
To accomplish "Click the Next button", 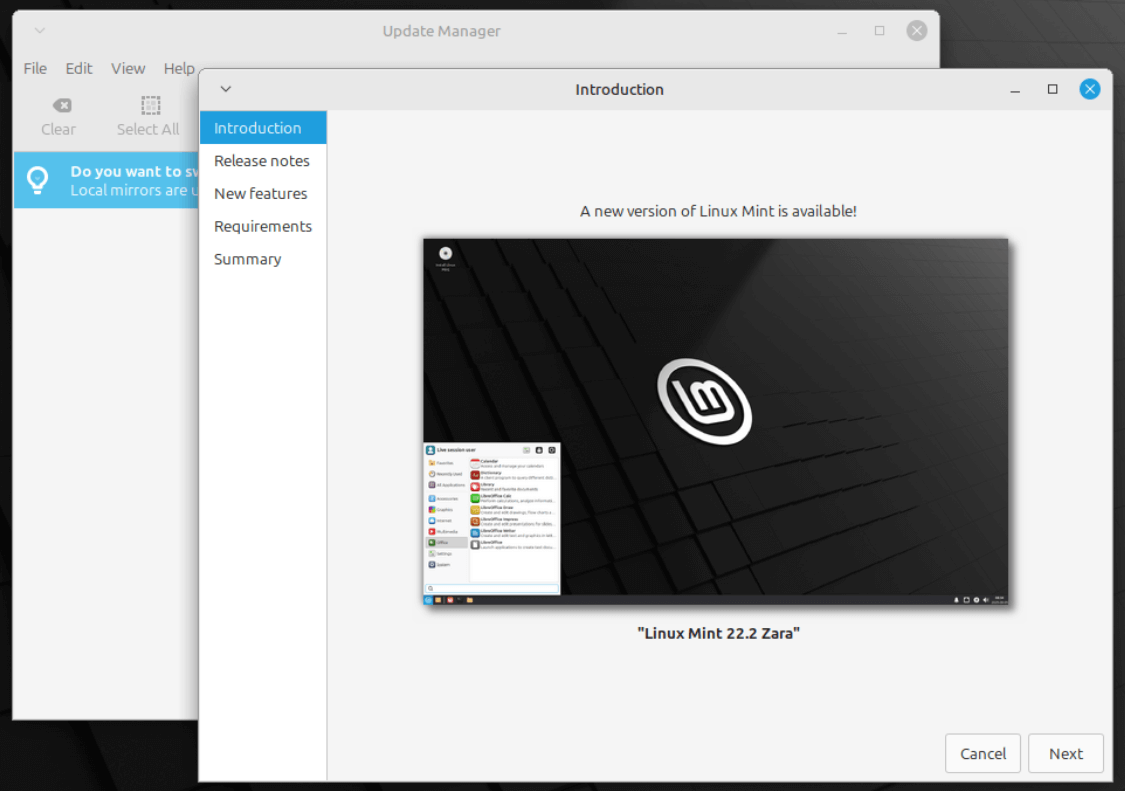I will click(x=1065, y=753).
